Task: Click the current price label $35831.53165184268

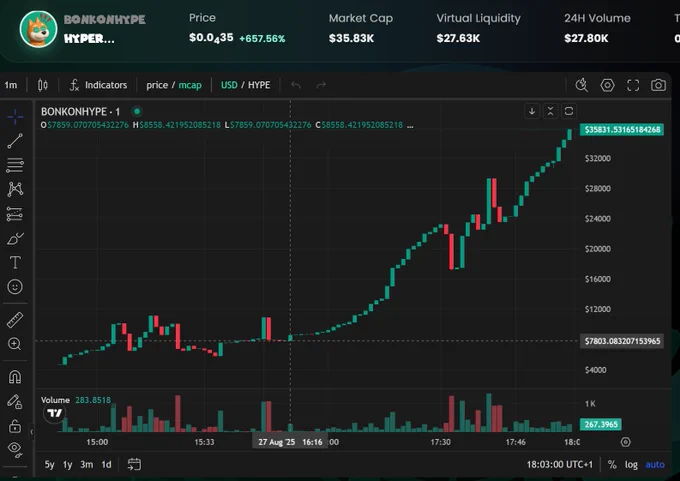Action: pos(622,130)
